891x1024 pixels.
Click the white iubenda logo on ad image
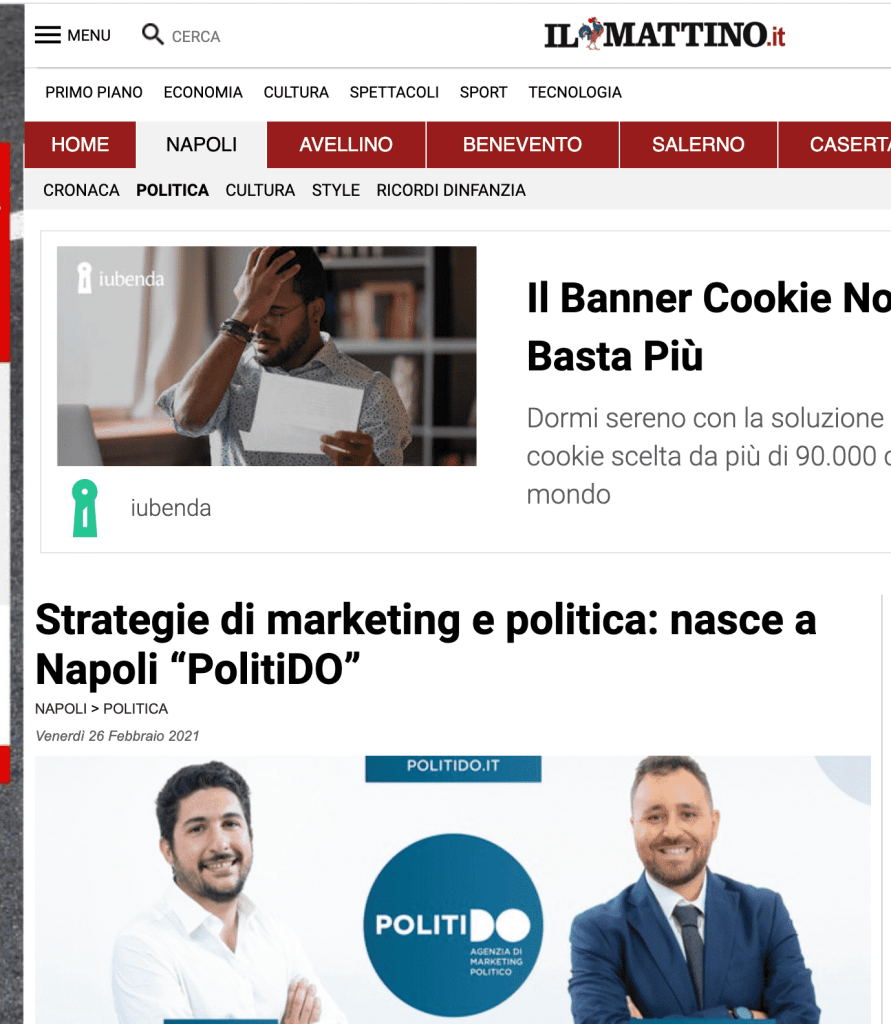[120, 278]
